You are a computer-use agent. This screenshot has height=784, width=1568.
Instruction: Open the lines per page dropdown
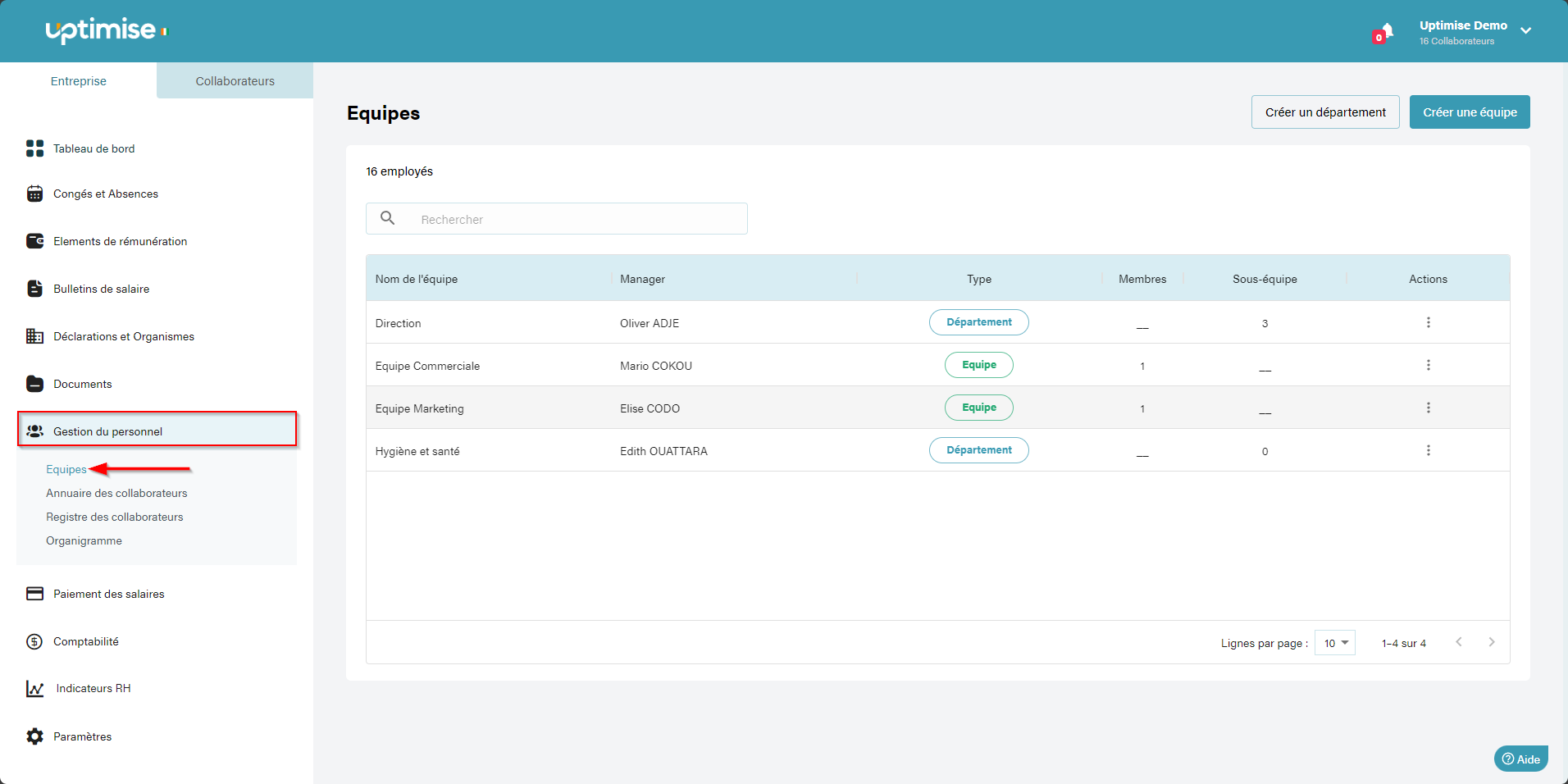[1334, 643]
